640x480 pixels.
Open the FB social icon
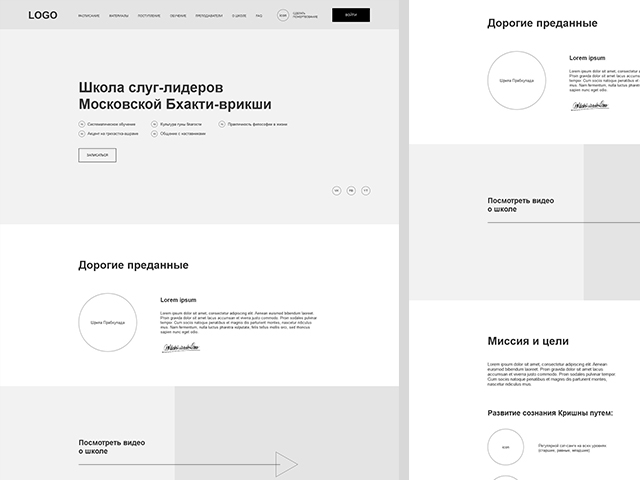coord(351,191)
